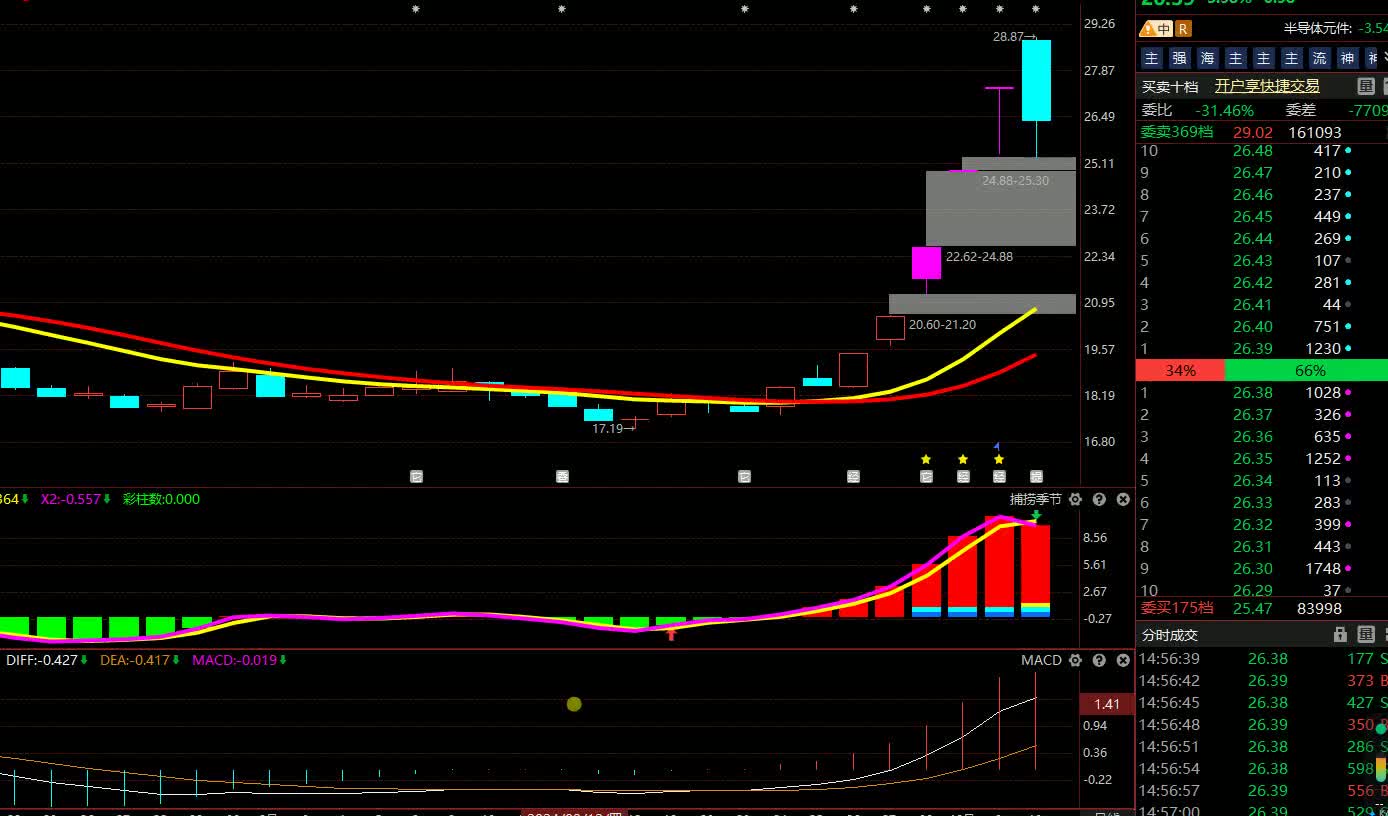Select the 强 tag button

[1180, 58]
